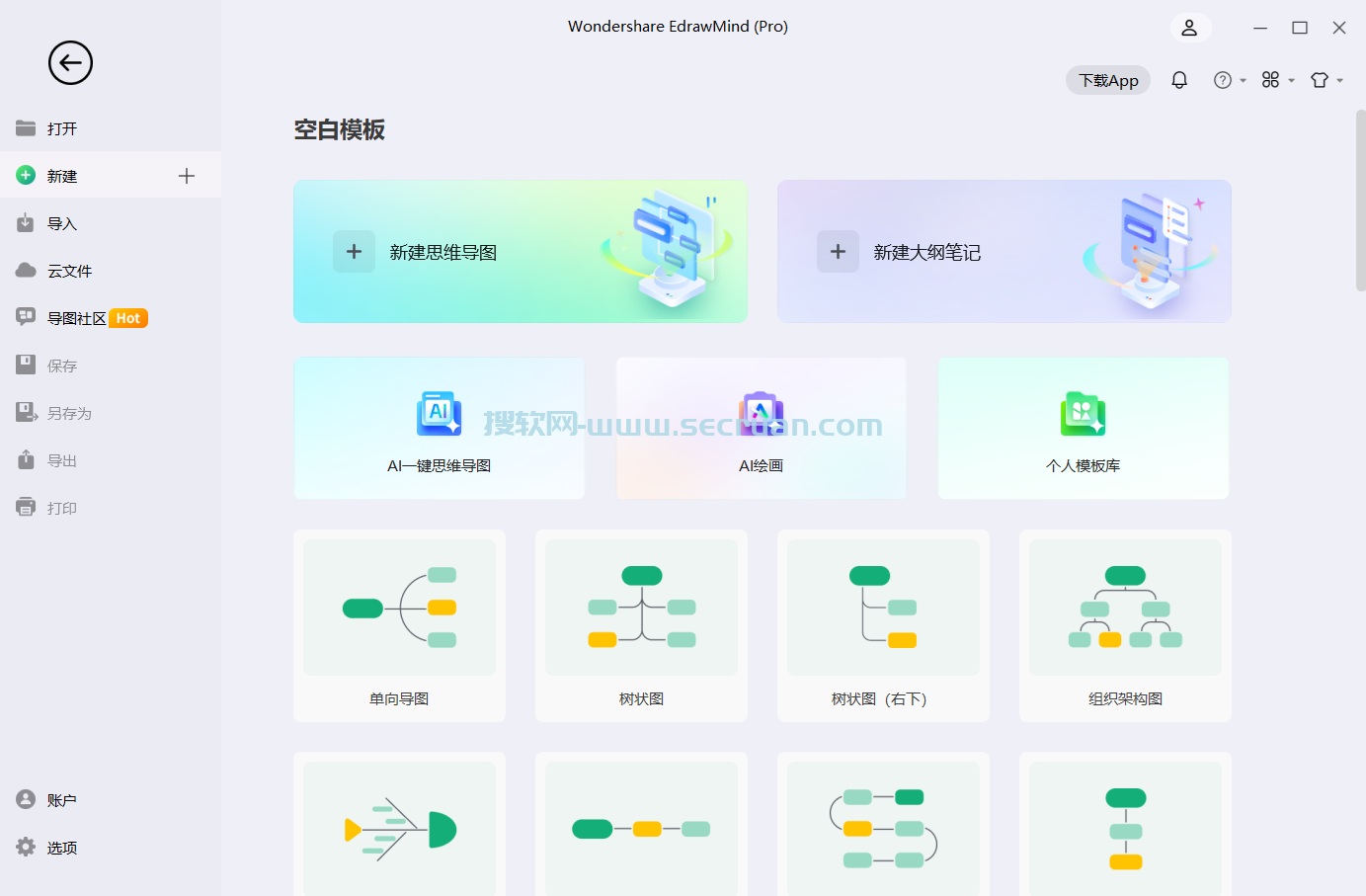Click the printer icon beside 打印
1366x896 pixels.
[26, 507]
